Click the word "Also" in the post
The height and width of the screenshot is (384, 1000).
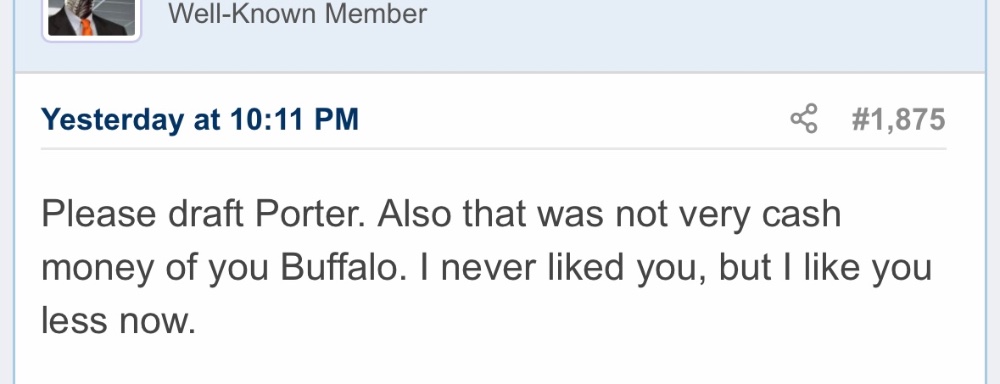coord(414,214)
